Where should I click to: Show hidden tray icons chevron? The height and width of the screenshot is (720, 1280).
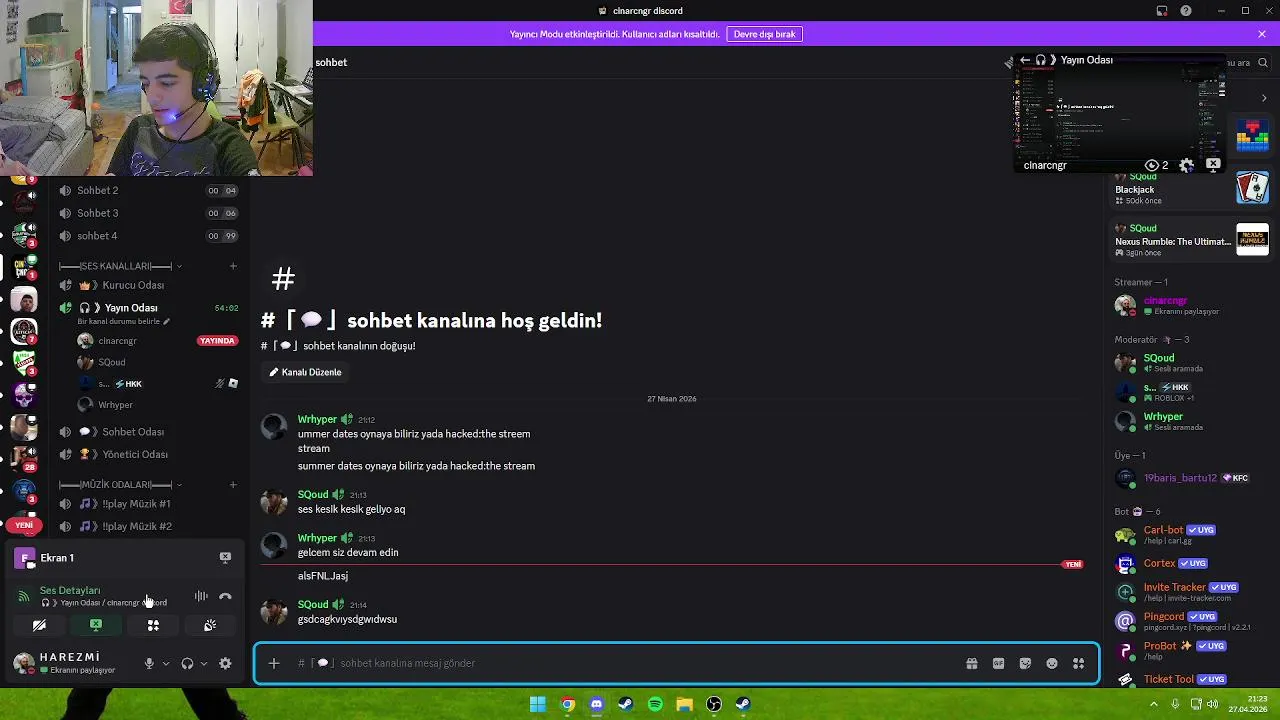tap(1154, 704)
